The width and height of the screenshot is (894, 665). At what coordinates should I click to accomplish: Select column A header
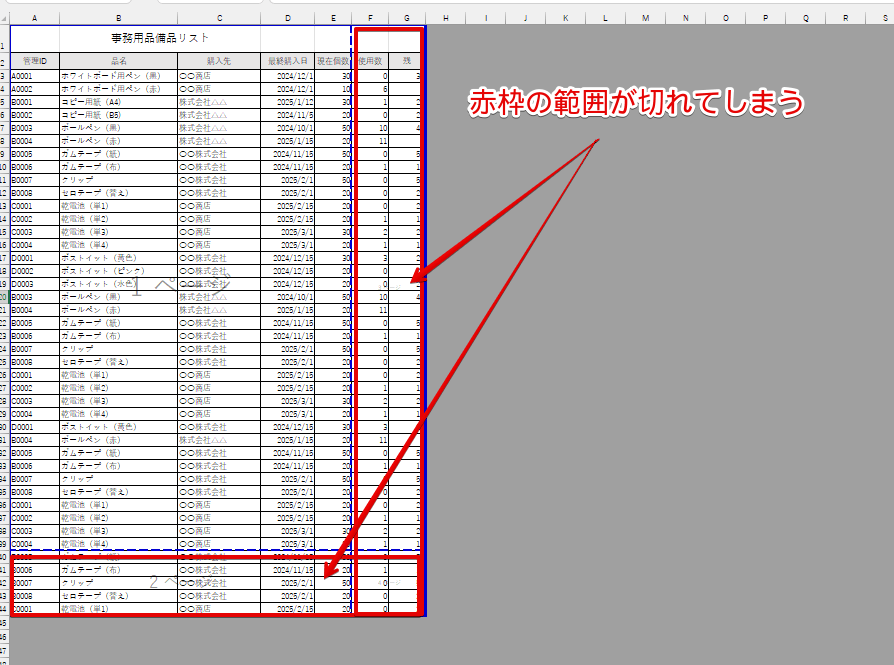coord(35,18)
